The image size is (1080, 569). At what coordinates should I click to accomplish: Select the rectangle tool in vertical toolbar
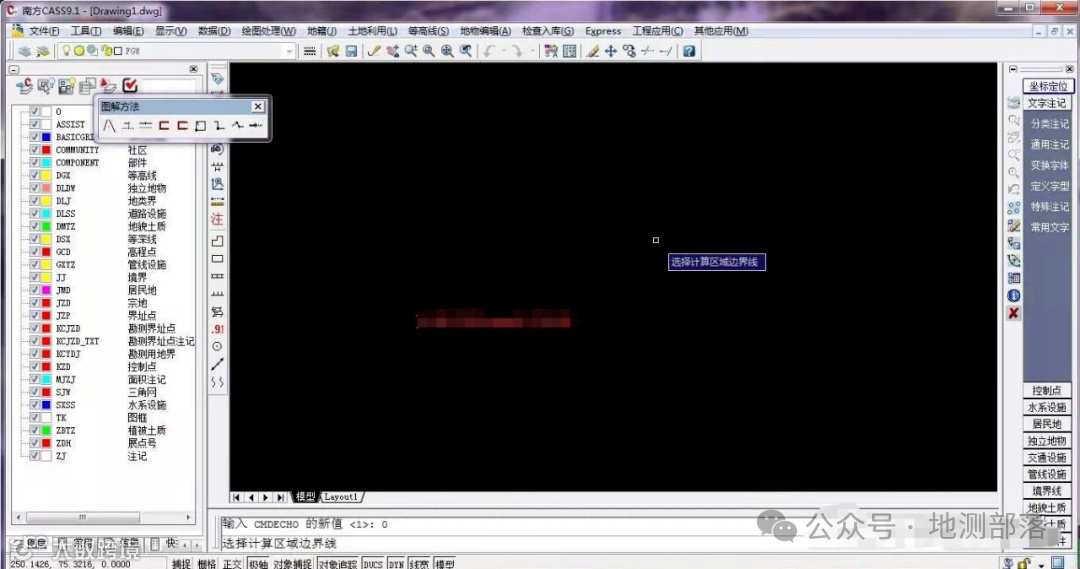217,259
